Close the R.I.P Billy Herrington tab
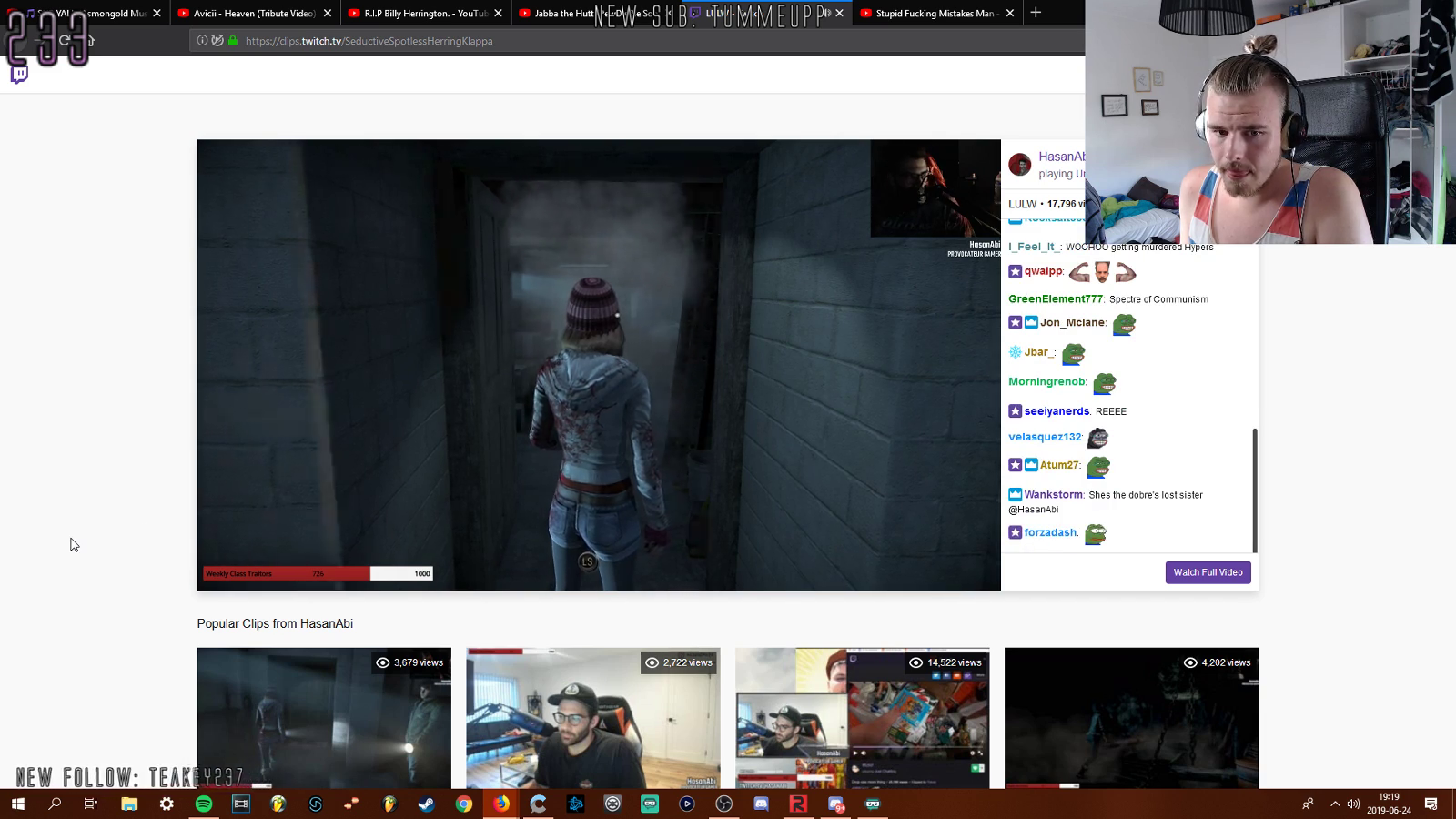1456x819 pixels. coord(498,13)
